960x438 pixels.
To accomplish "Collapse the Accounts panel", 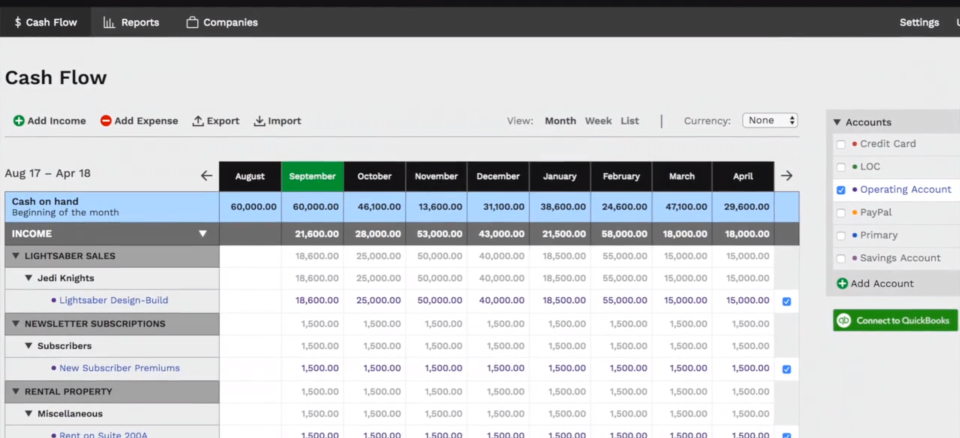I will click(x=837, y=122).
